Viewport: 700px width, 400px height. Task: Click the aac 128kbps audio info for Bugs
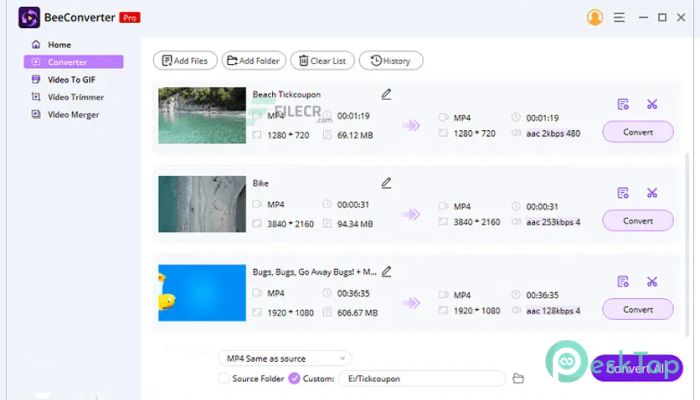coord(553,311)
